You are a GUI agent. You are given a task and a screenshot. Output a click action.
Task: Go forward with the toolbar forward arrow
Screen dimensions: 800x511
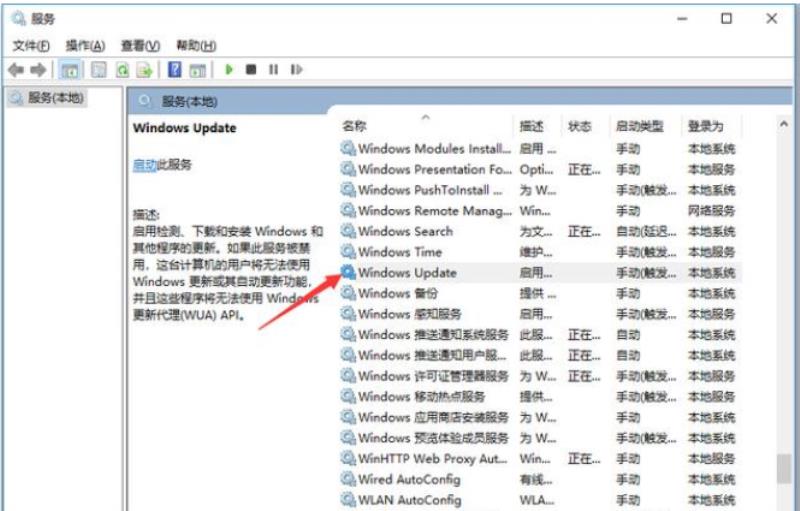(38, 69)
